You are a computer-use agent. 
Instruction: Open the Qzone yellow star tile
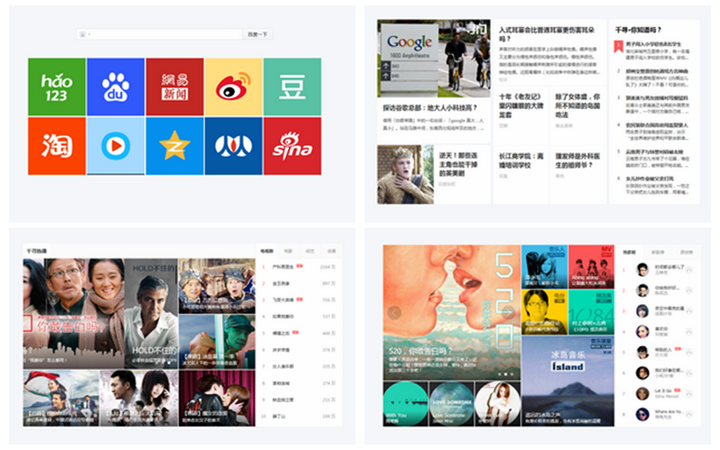[x=174, y=146]
